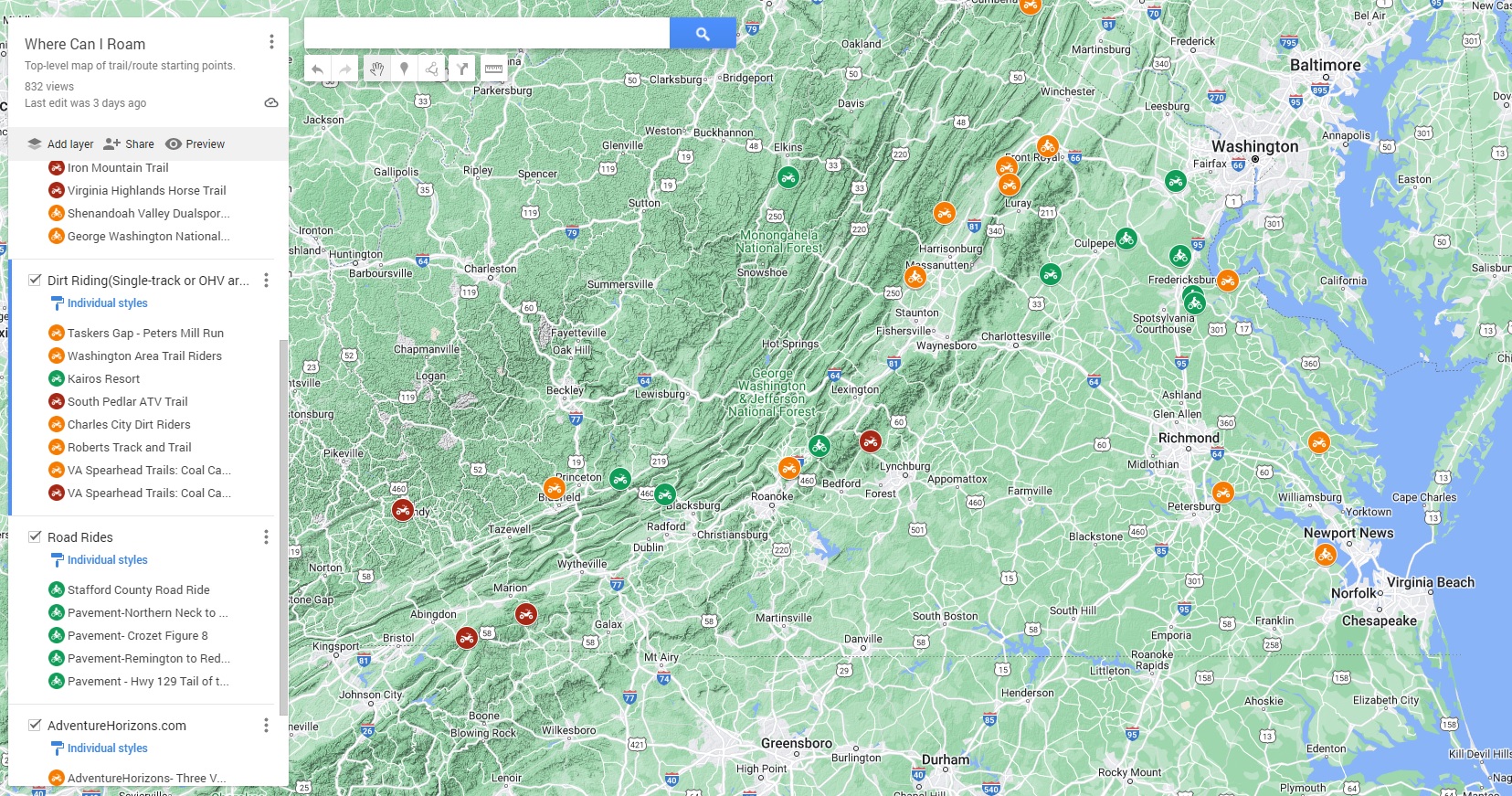Open Road Rides layer options menu

point(266,537)
